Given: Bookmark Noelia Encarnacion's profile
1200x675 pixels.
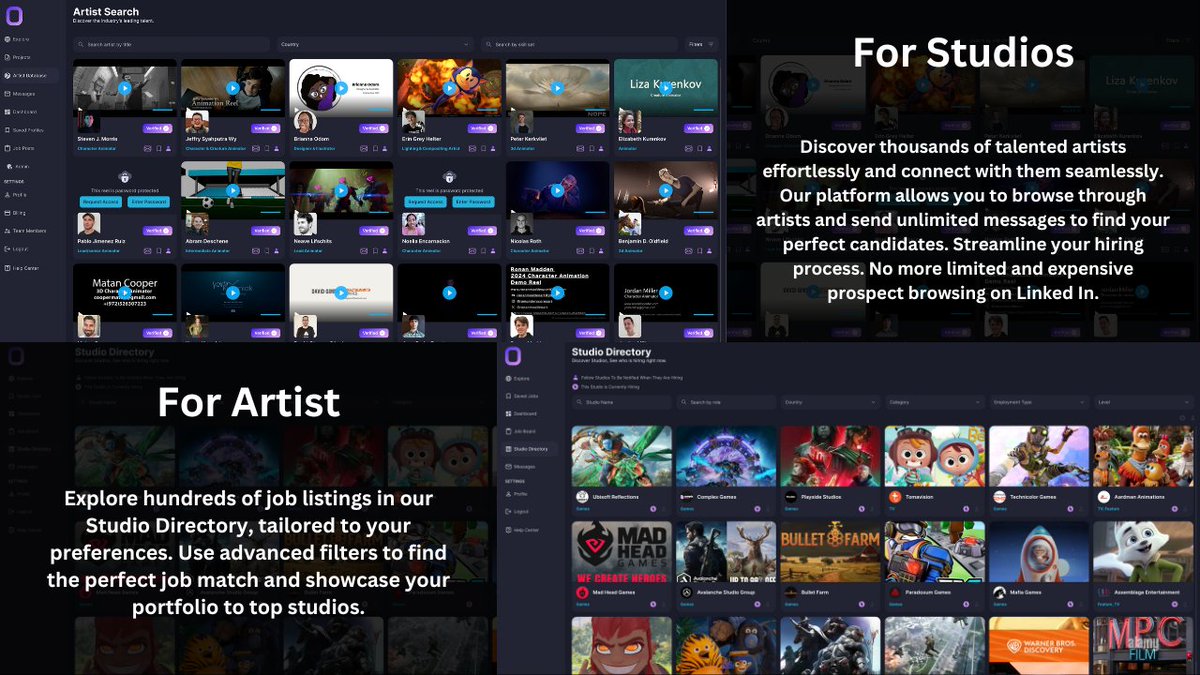Looking at the screenshot, I should point(482,251).
